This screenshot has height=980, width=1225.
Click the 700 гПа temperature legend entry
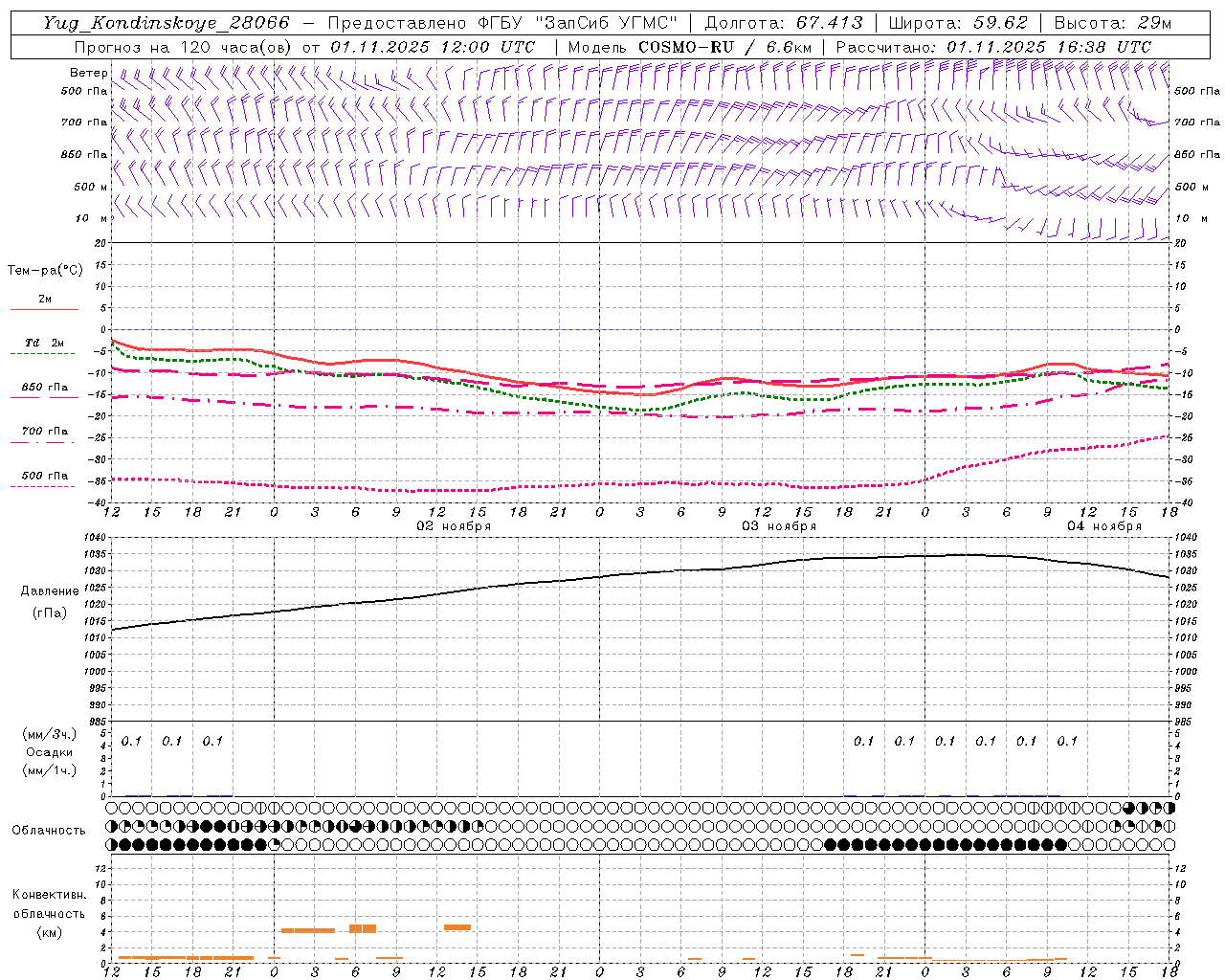point(44,432)
